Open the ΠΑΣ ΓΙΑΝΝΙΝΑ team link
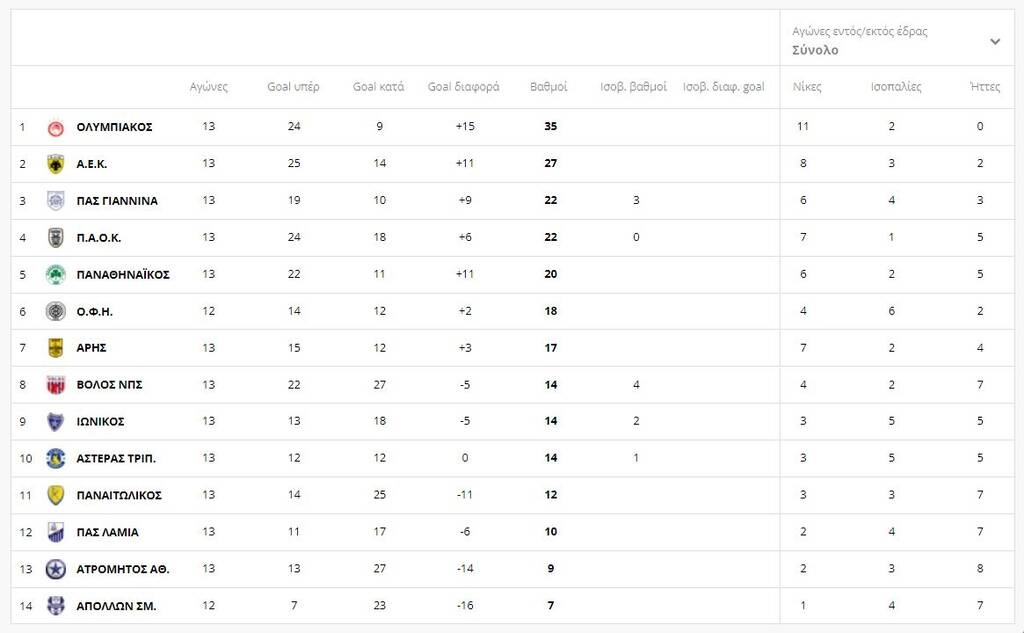1024x633 pixels. [x=117, y=201]
